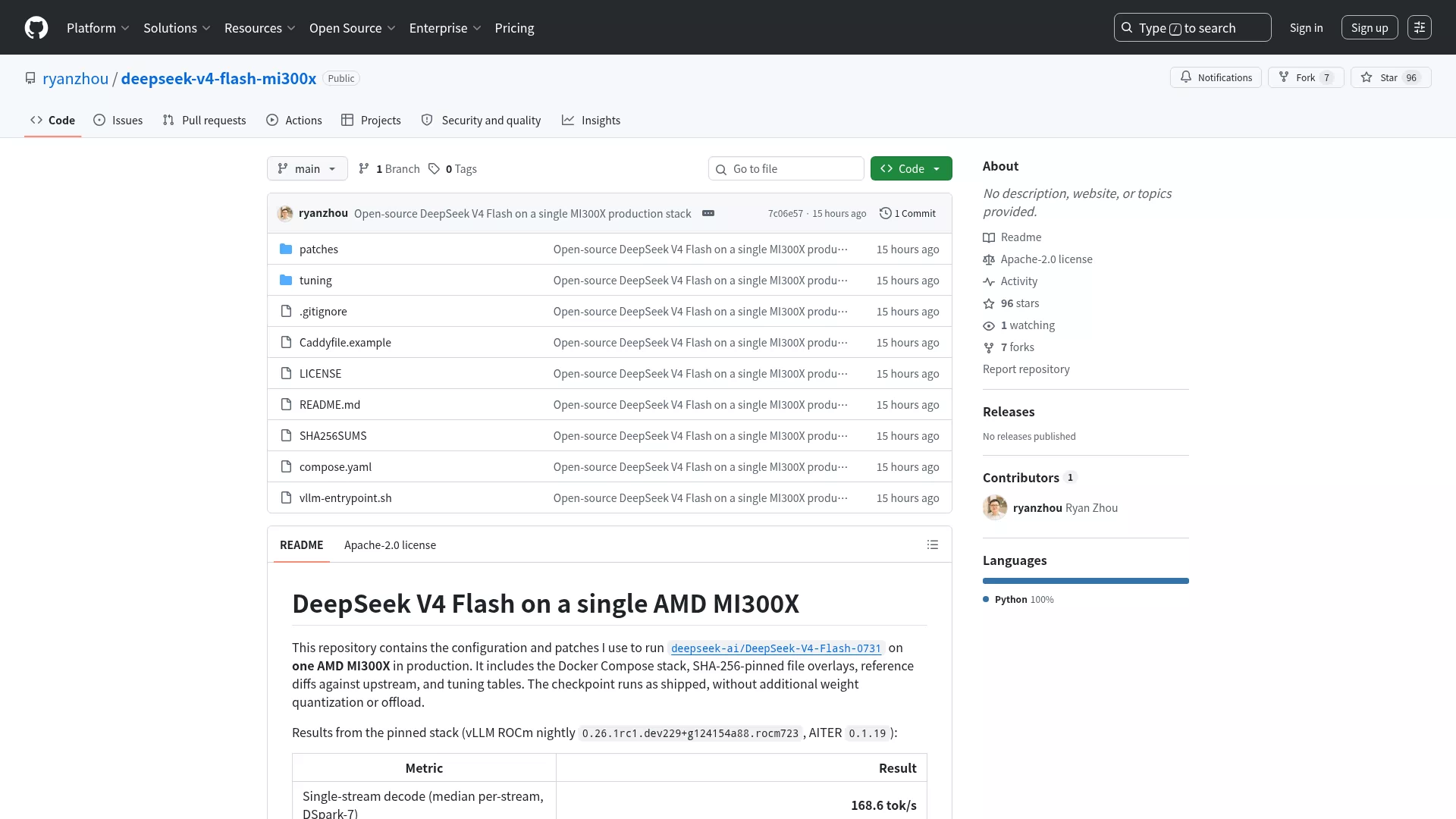Screen dimensions: 1456x819
Task: Select the branch icon beside 1 Branch
Action: [364, 169]
